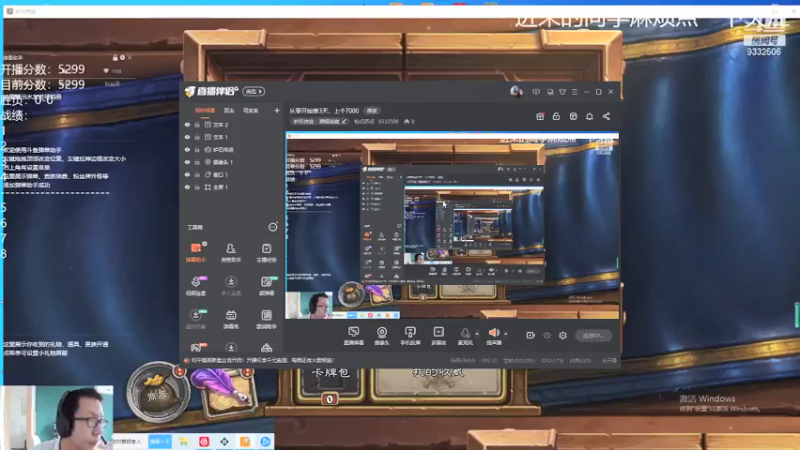Open the 弹幕秀 TV icon tool

tap(231, 319)
